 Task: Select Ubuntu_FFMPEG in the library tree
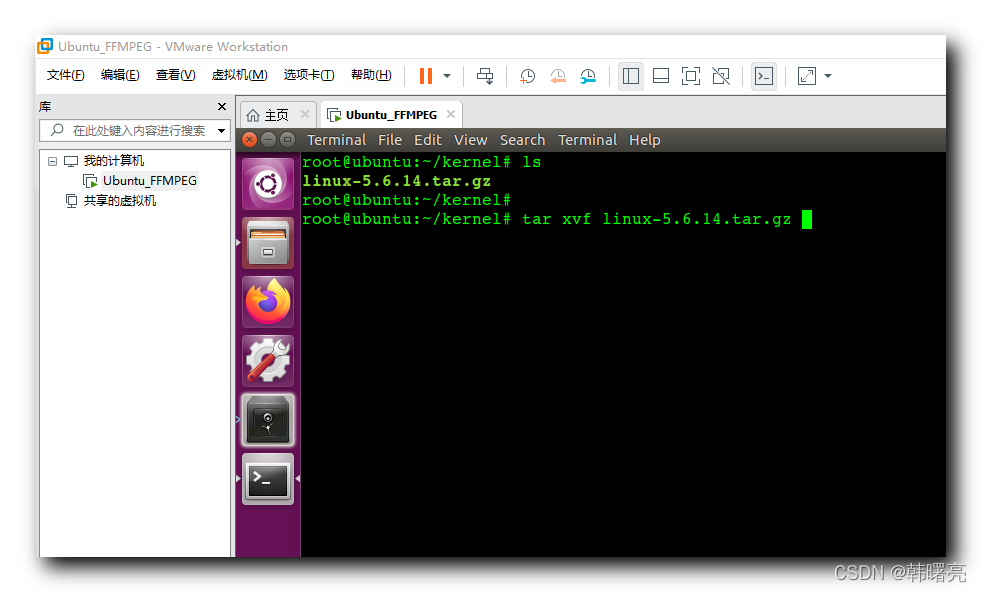click(149, 181)
